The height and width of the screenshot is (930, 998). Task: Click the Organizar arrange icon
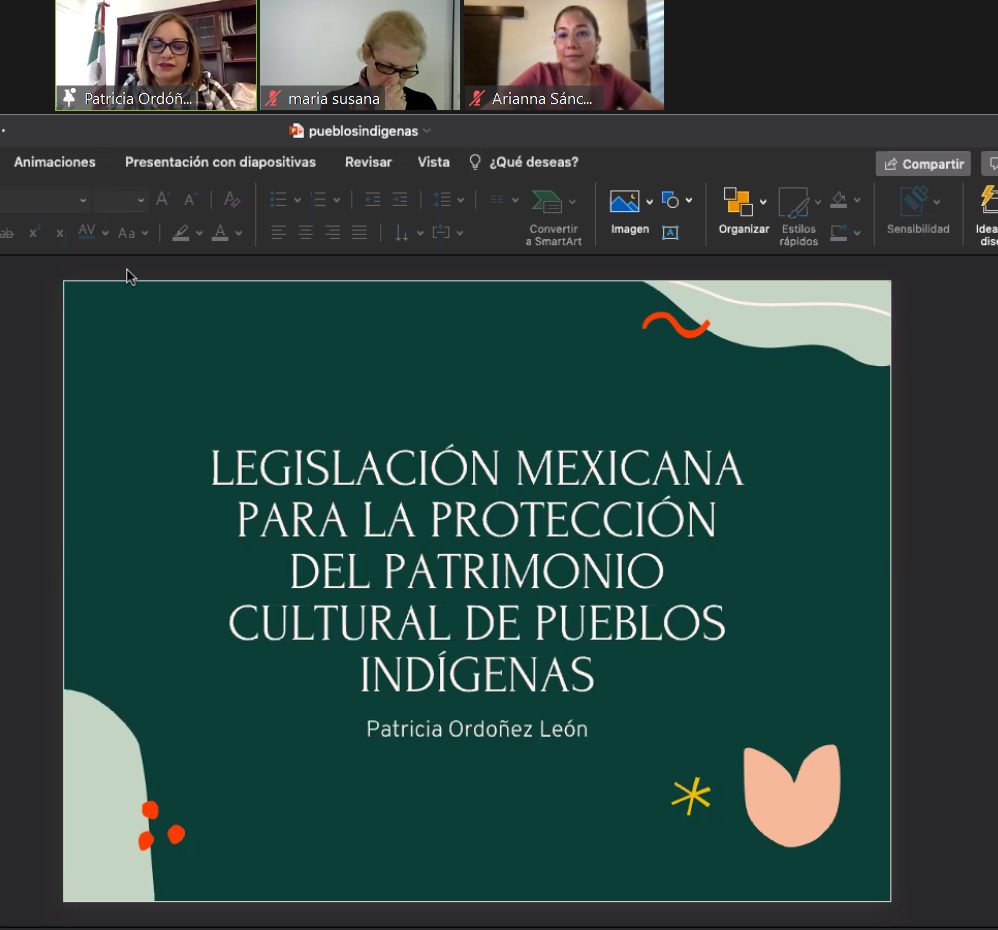(738, 202)
